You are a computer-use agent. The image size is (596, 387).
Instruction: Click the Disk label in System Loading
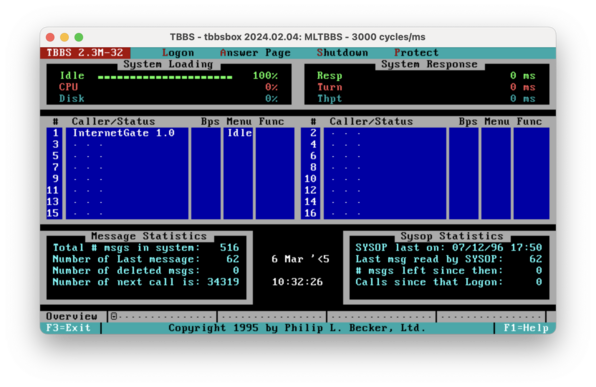[x=71, y=98]
